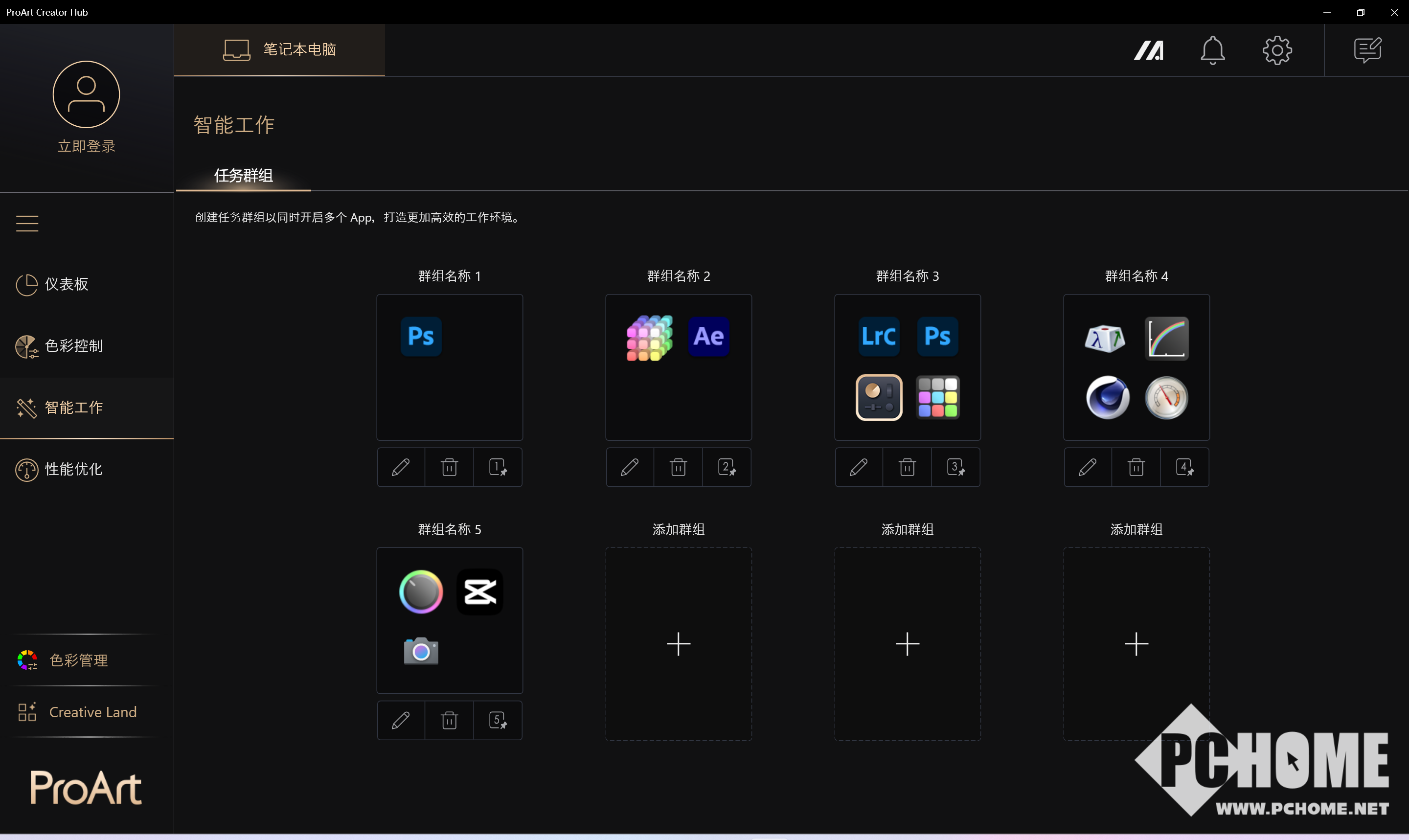Click the knob controller app icon in group 3
Image resolution: width=1409 pixels, height=840 pixels.
(x=879, y=397)
